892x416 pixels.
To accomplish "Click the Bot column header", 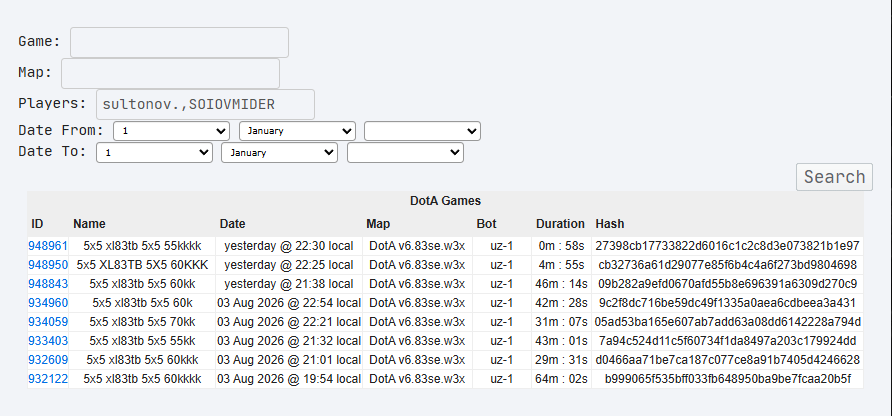I will pos(486,224).
